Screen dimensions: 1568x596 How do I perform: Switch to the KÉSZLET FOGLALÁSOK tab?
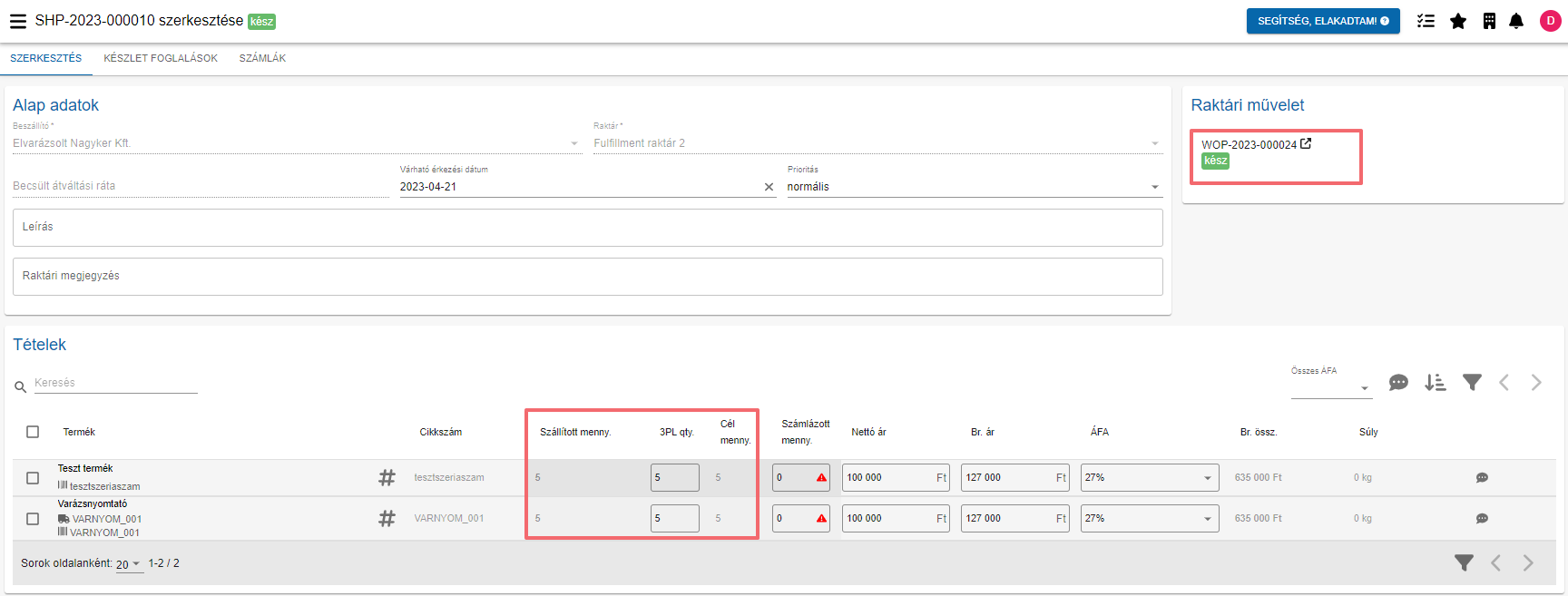coord(161,58)
